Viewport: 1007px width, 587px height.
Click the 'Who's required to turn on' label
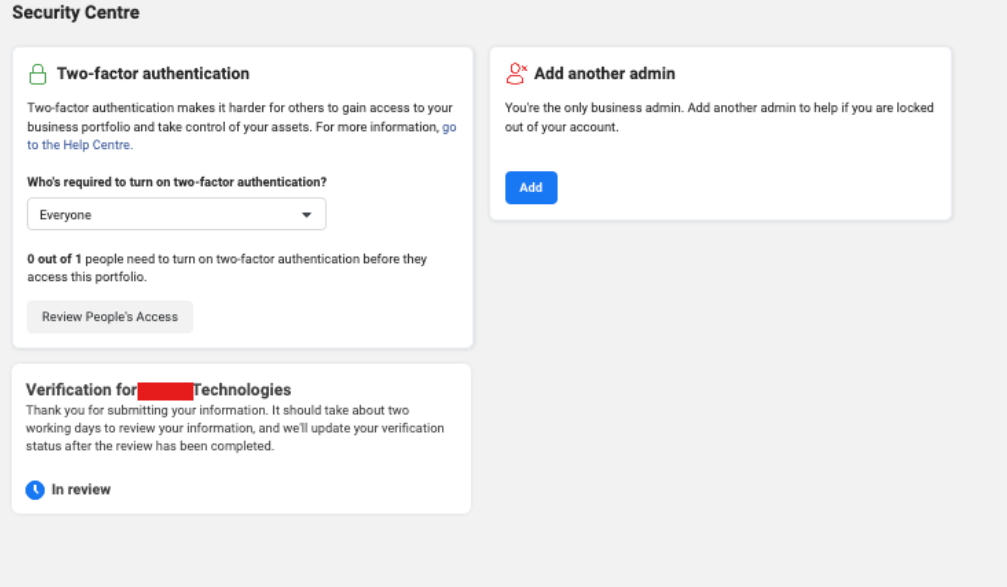[x=177, y=182]
